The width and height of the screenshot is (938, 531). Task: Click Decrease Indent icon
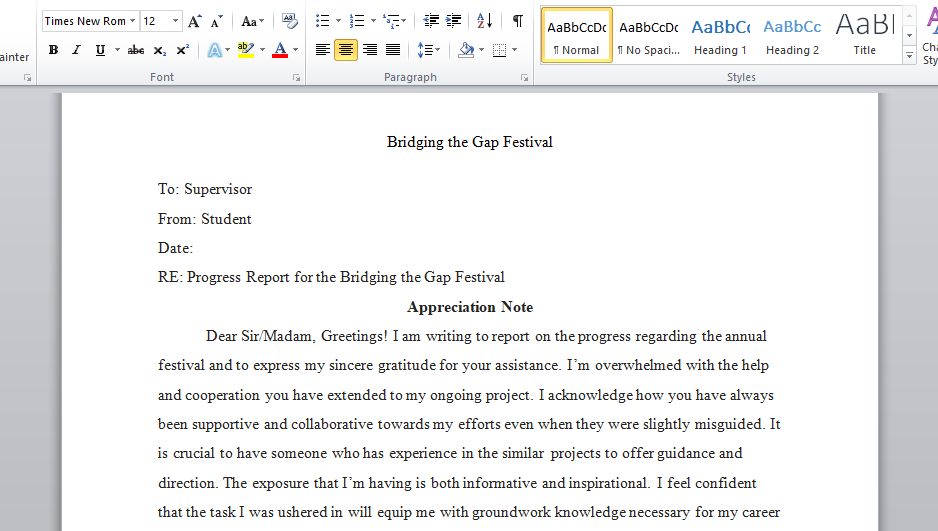pyautogui.click(x=431, y=21)
